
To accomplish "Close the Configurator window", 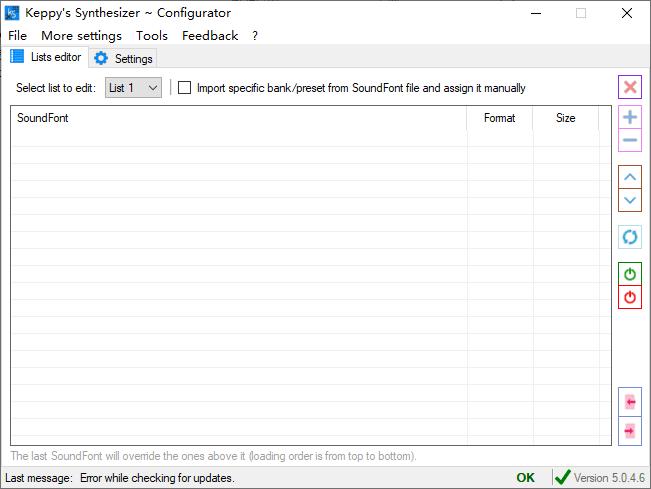I will pyautogui.click(x=627, y=13).
